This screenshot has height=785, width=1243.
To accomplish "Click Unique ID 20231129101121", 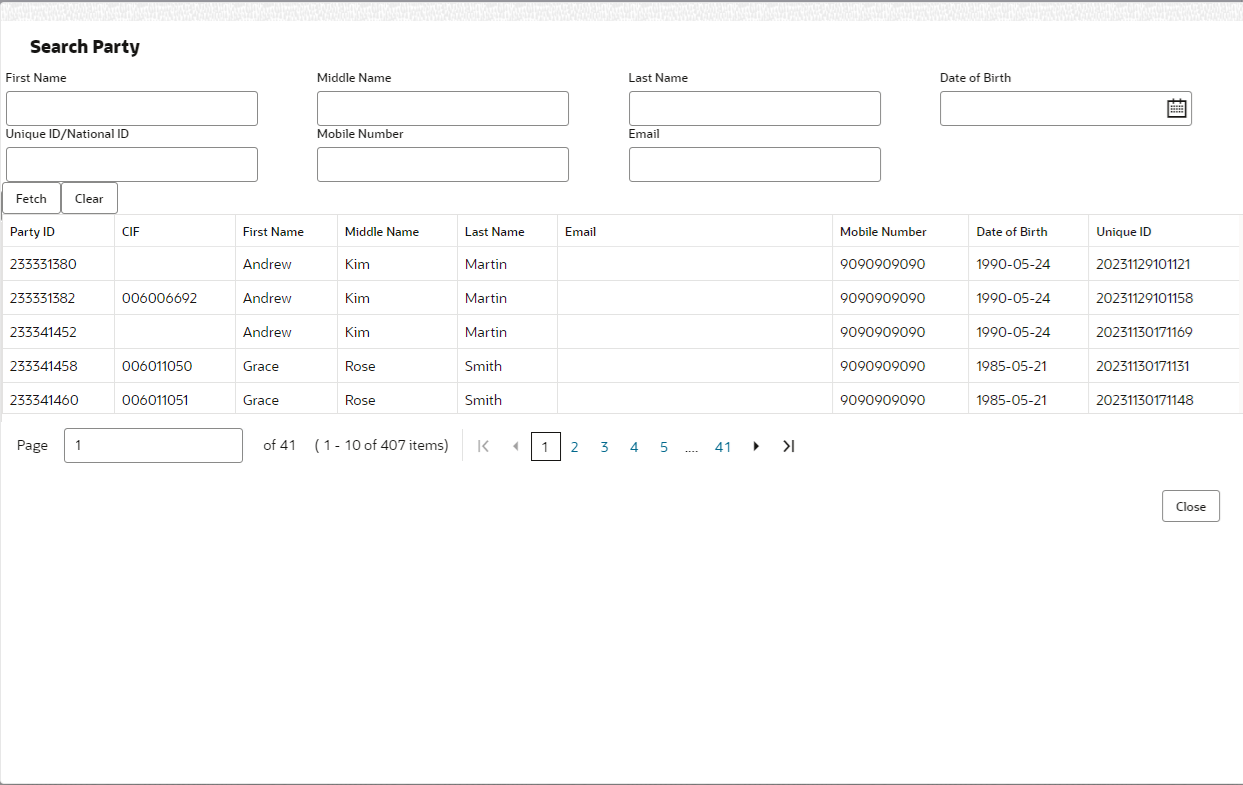I will pyautogui.click(x=1143, y=264).
